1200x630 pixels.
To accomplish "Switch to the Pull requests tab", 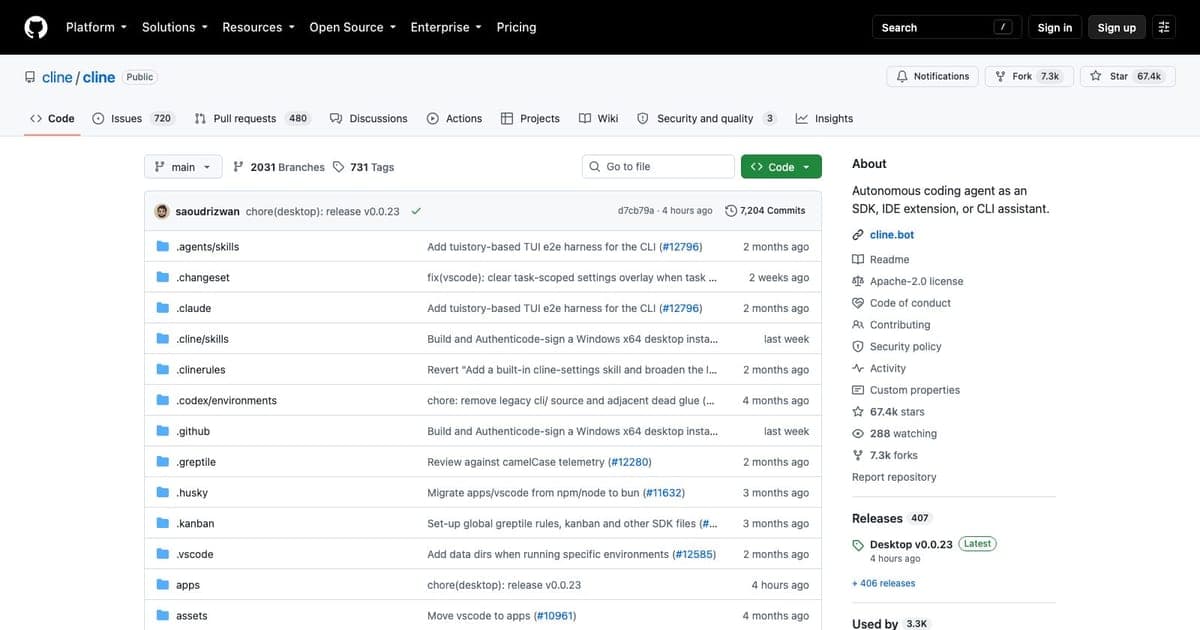I will 251,118.
